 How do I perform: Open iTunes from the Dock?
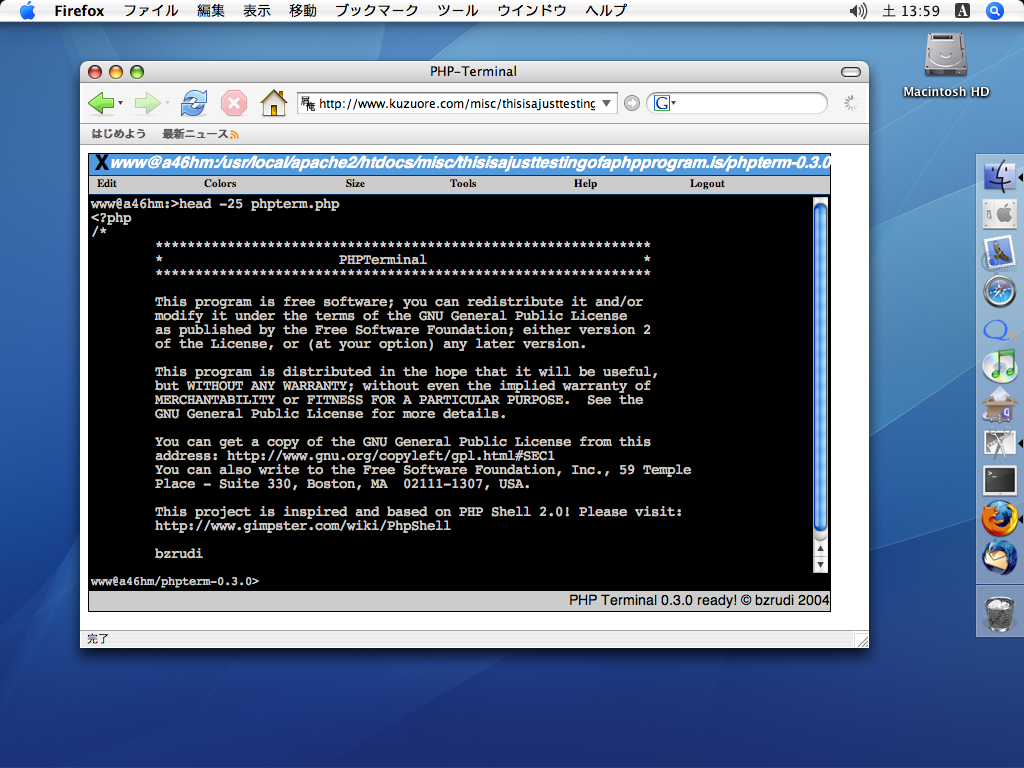click(x=999, y=366)
